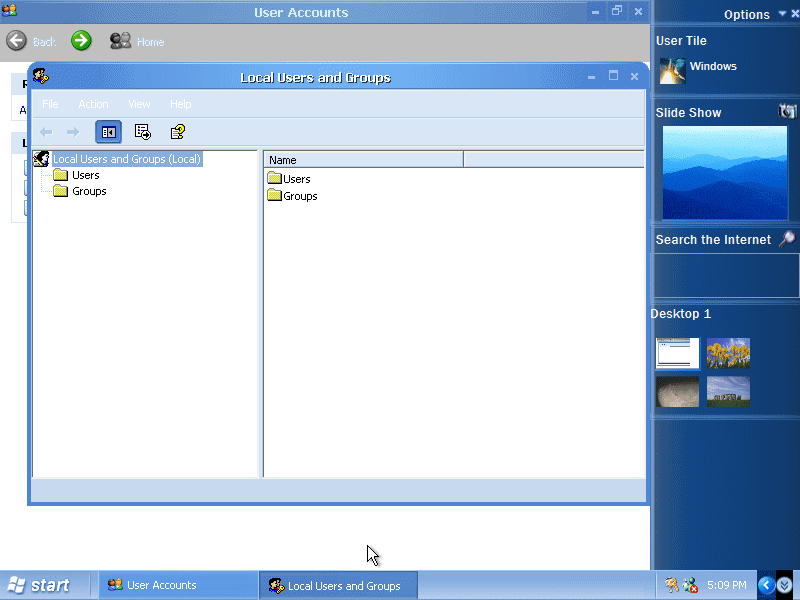Select Groups folder in the console tree
The height and width of the screenshot is (600, 800).
89,191
